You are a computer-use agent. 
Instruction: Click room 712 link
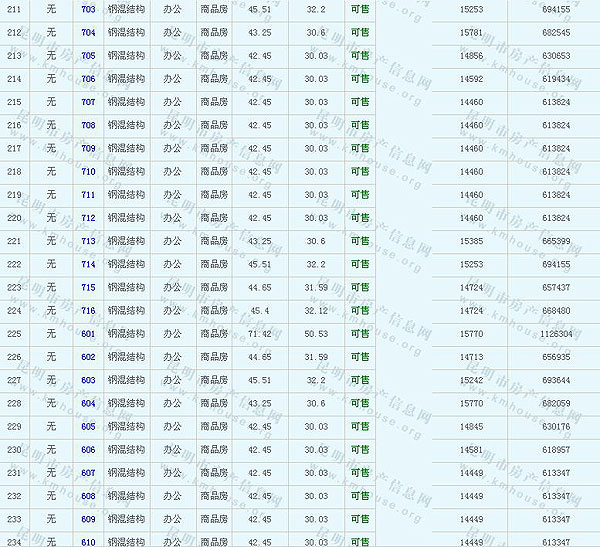(x=88, y=218)
